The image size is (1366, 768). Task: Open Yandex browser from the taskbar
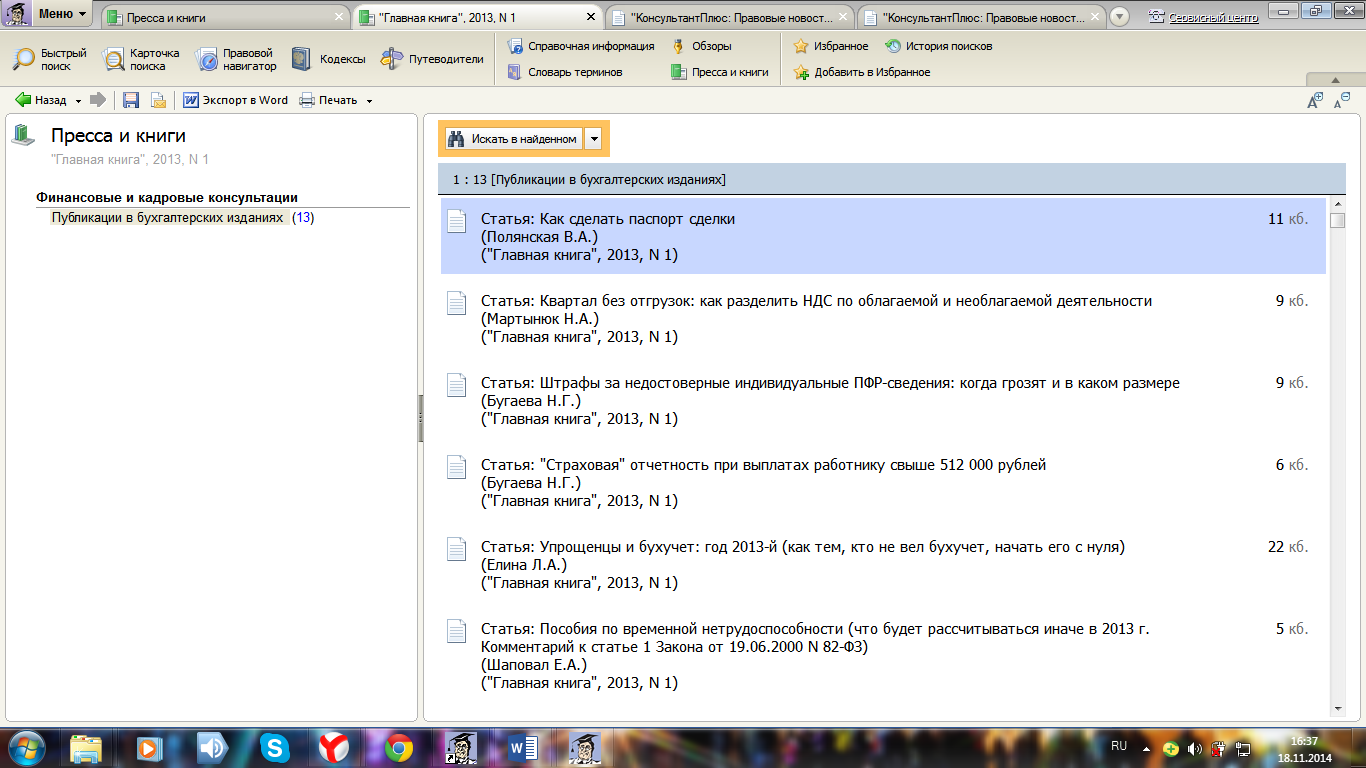[x=334, y=748]
